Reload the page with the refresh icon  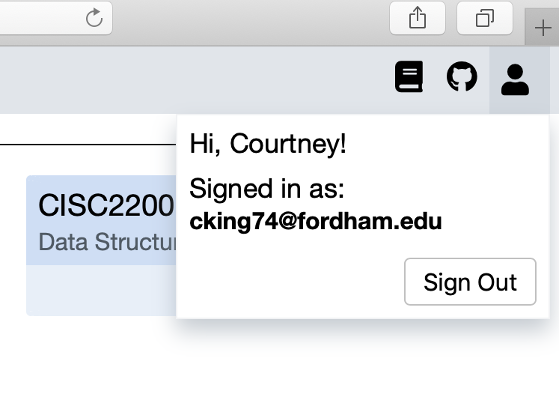point(94,18)
